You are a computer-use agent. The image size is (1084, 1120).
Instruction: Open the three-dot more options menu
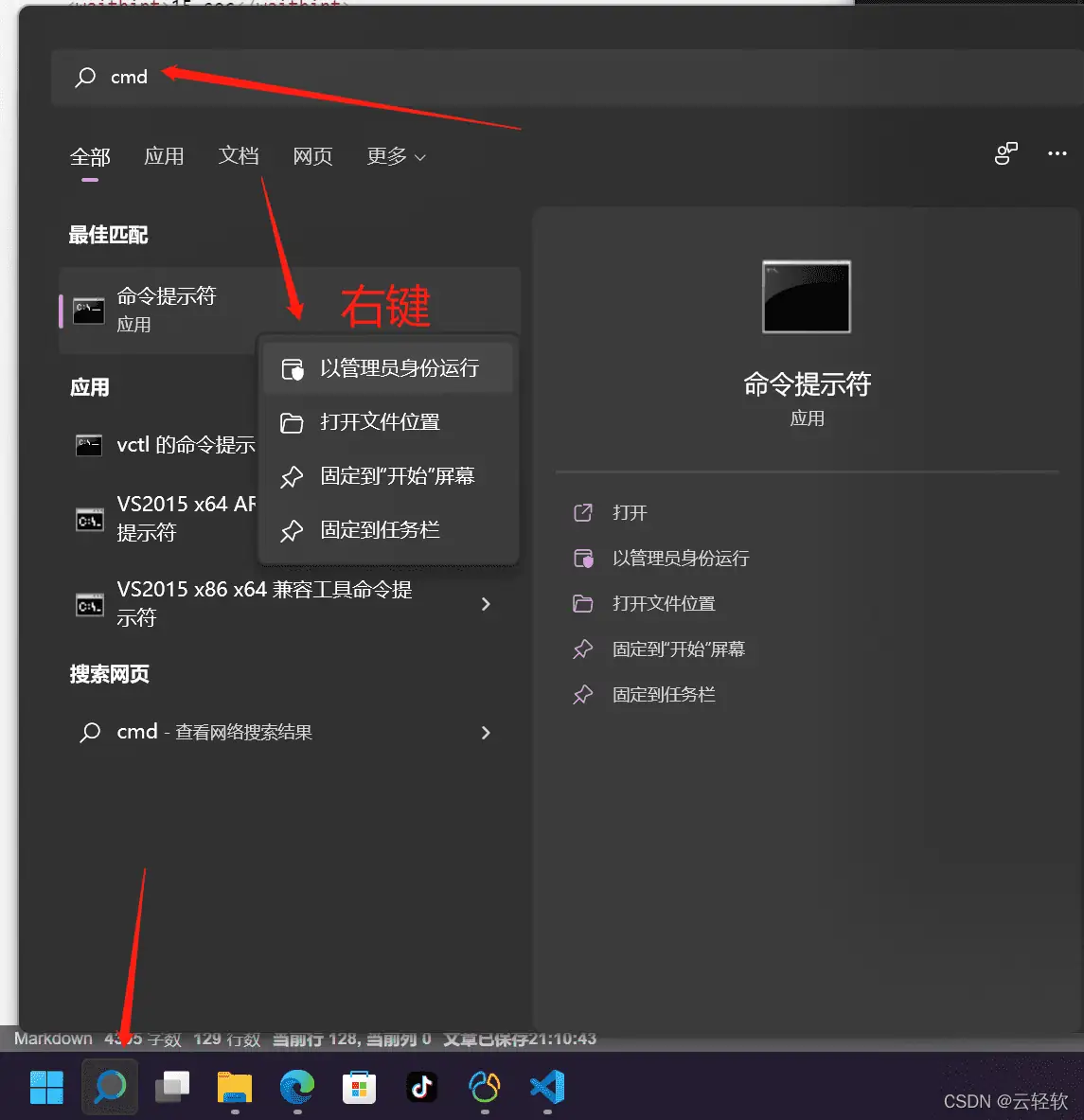(x=1057, y=153)
